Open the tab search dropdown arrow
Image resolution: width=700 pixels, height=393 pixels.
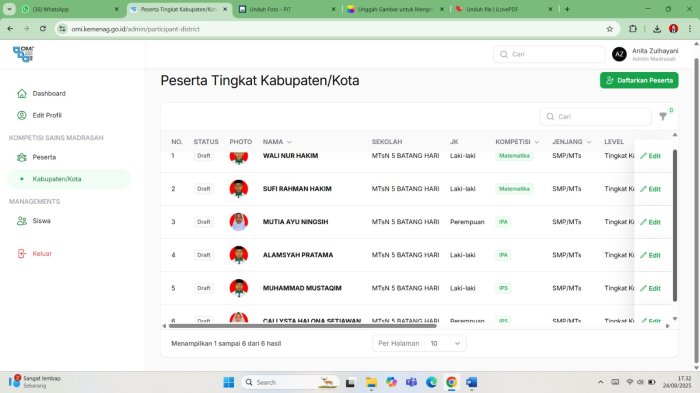[9, 9]
